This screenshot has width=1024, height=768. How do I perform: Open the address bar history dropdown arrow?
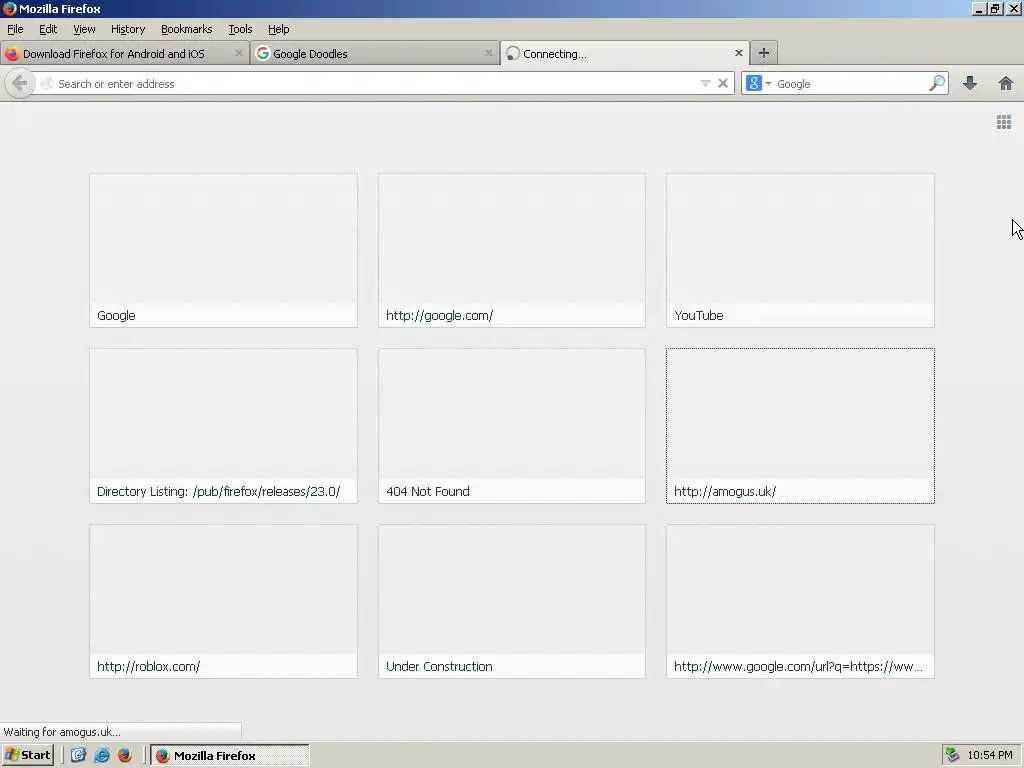(705, 84)
